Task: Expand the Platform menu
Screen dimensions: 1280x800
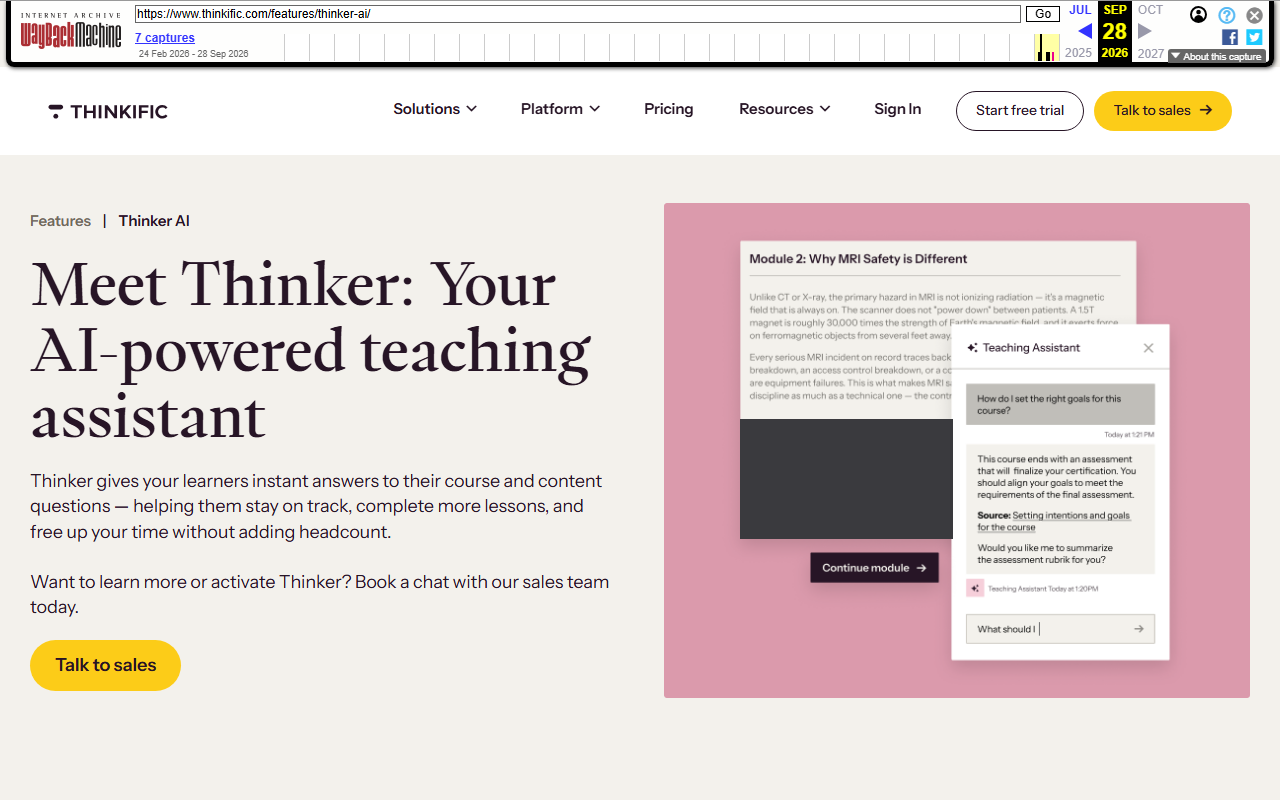Action: (x=560, y=109)
